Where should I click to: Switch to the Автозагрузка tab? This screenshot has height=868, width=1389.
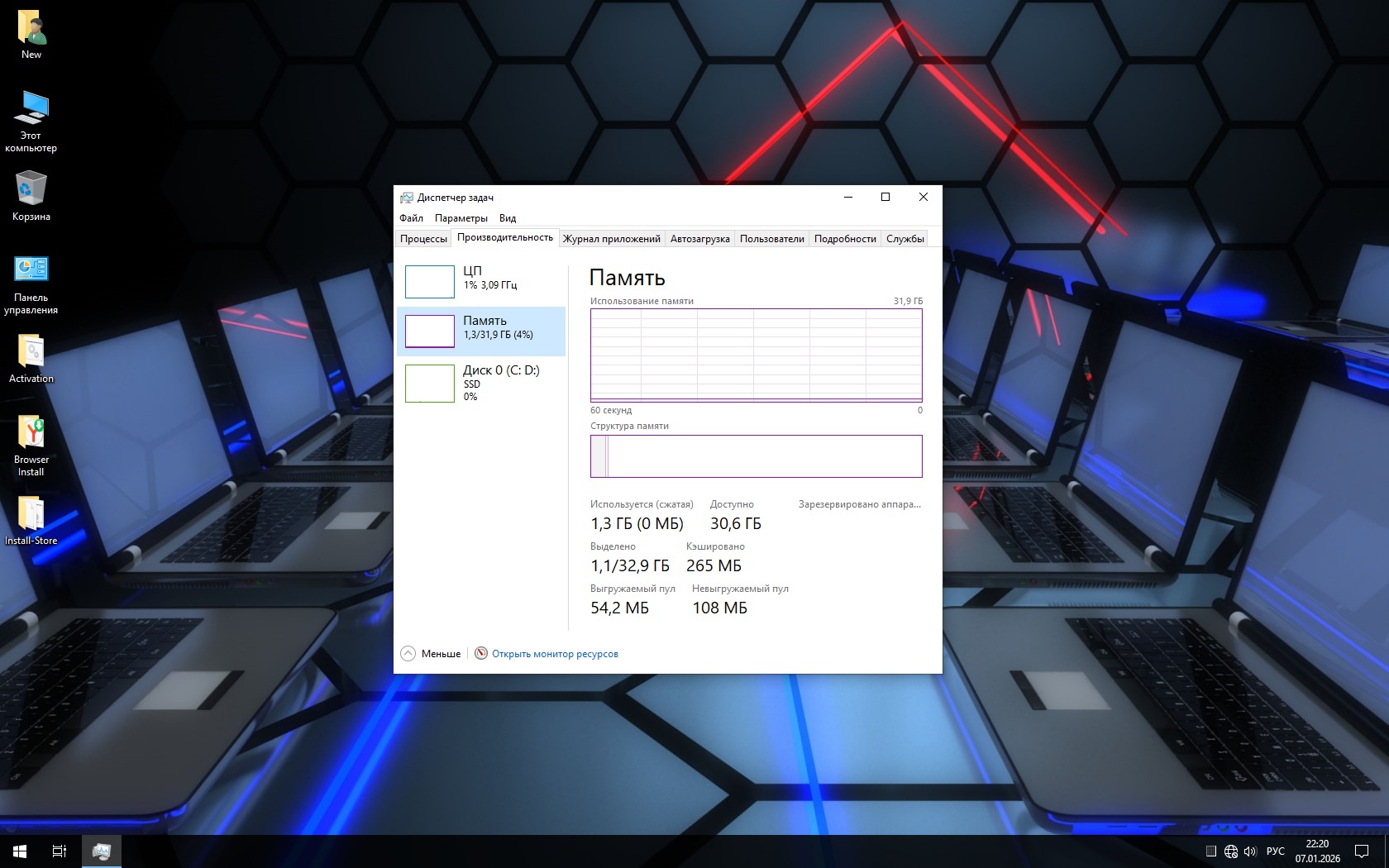(x=699, y=239)
